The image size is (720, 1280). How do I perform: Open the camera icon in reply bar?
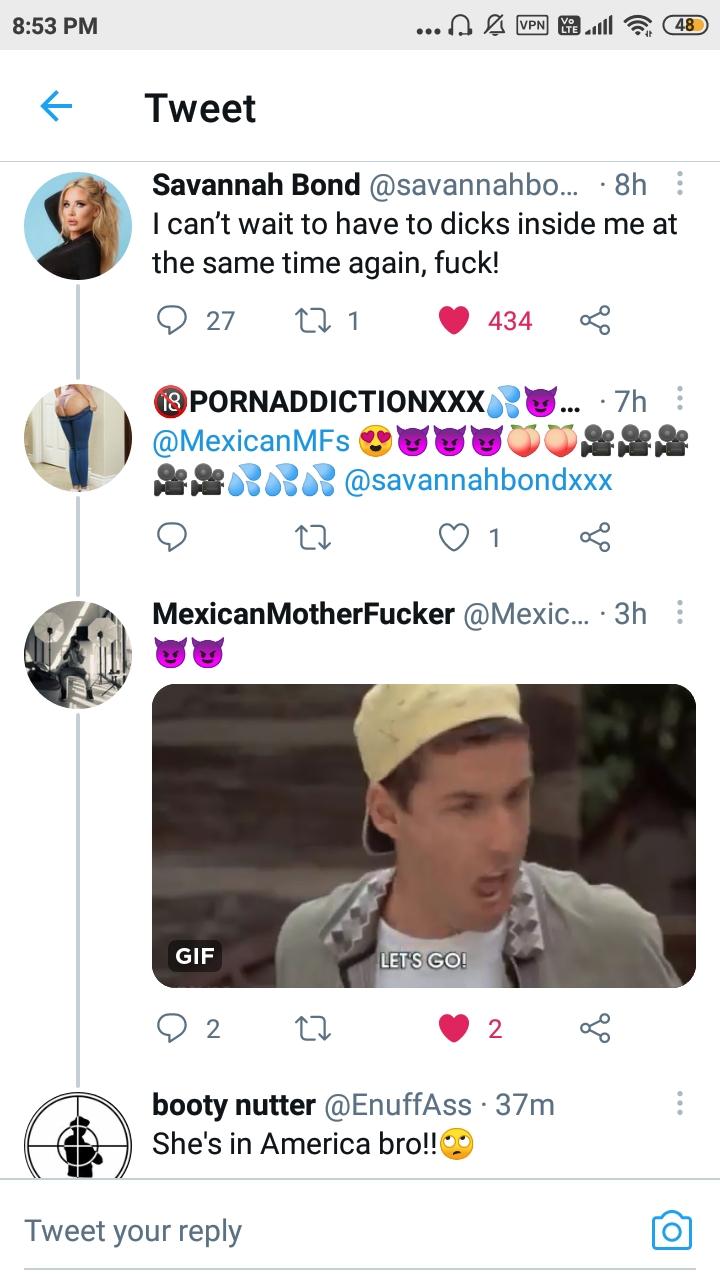(671, 1230)
